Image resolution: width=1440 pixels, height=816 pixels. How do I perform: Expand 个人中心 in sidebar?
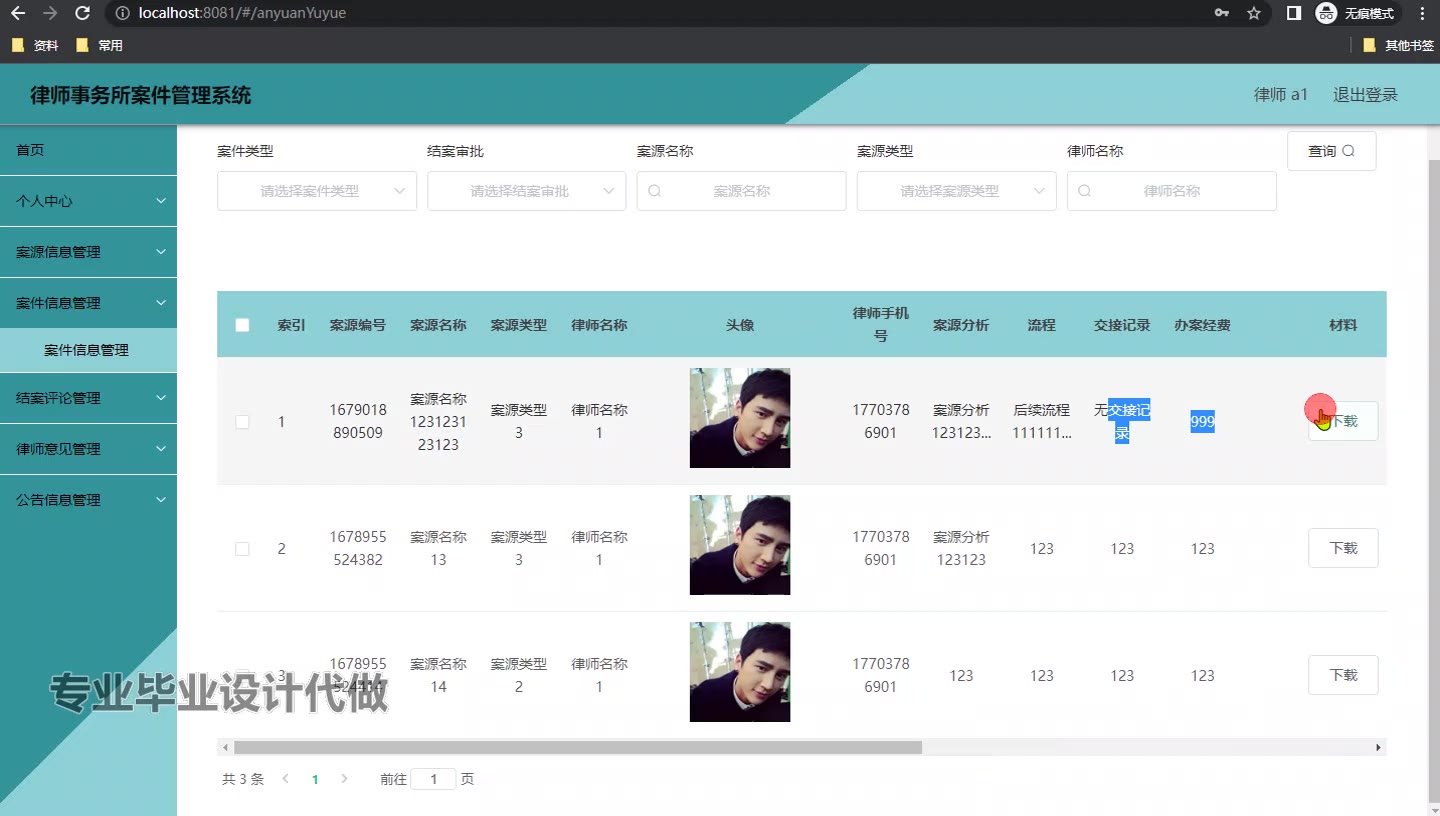(88, 201)
